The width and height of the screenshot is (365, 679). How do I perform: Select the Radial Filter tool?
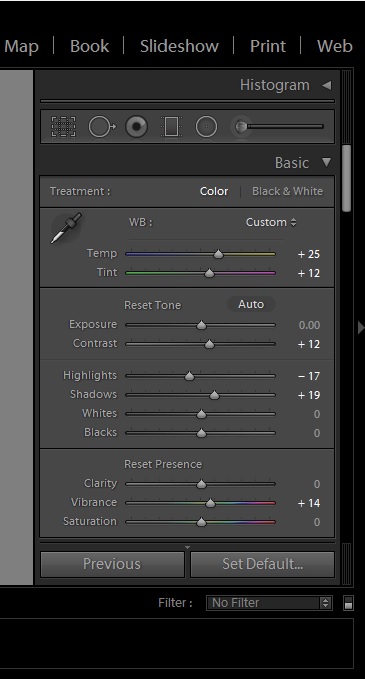(206, 127)
